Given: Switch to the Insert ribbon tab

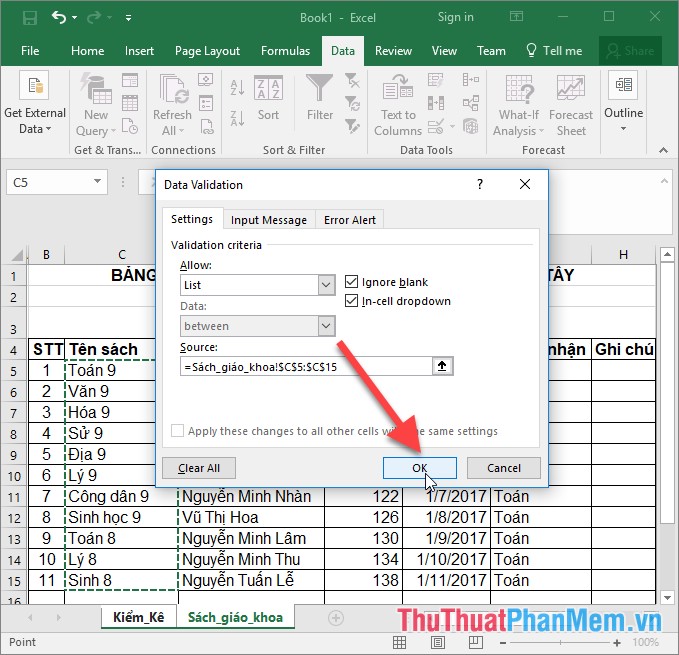Looking at the screenshot, I should tap(139, 51).
